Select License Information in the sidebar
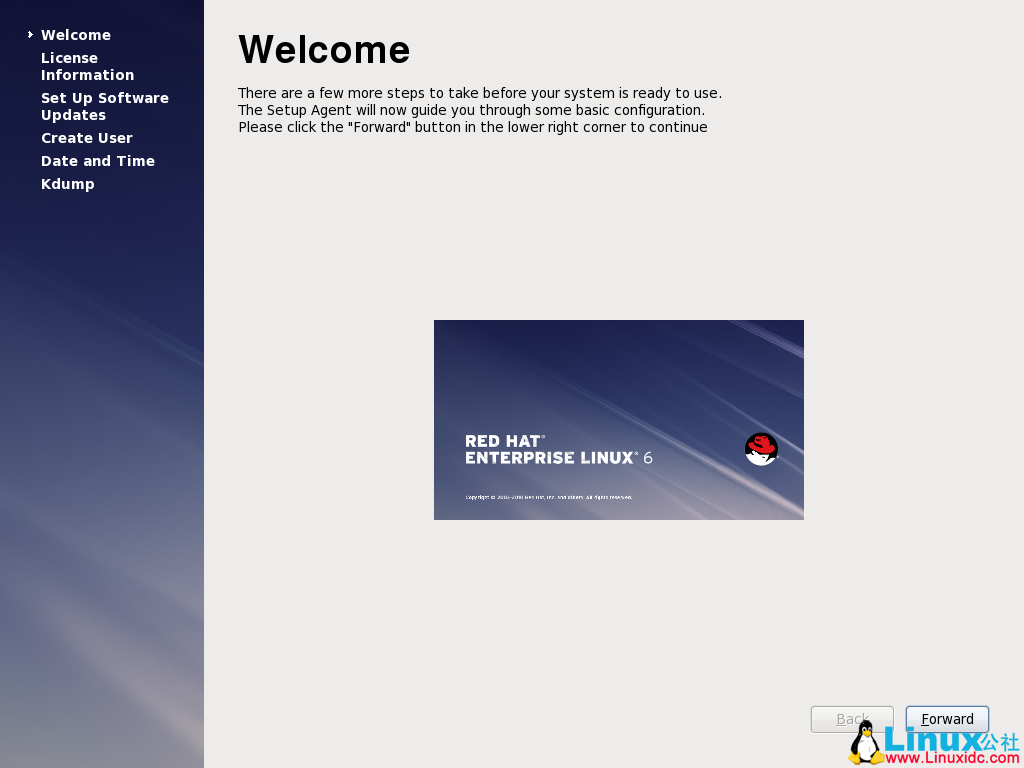This screenshot has height=768, width=1024. pos(87,66)
